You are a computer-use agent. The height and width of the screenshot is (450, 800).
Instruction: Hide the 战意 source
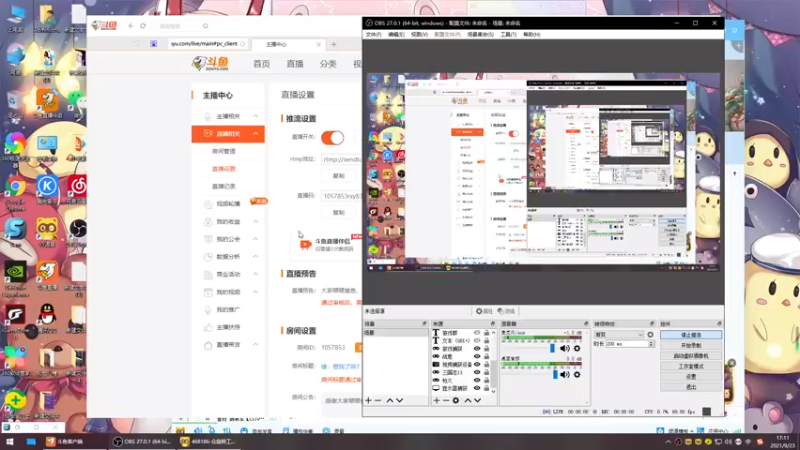477,356
